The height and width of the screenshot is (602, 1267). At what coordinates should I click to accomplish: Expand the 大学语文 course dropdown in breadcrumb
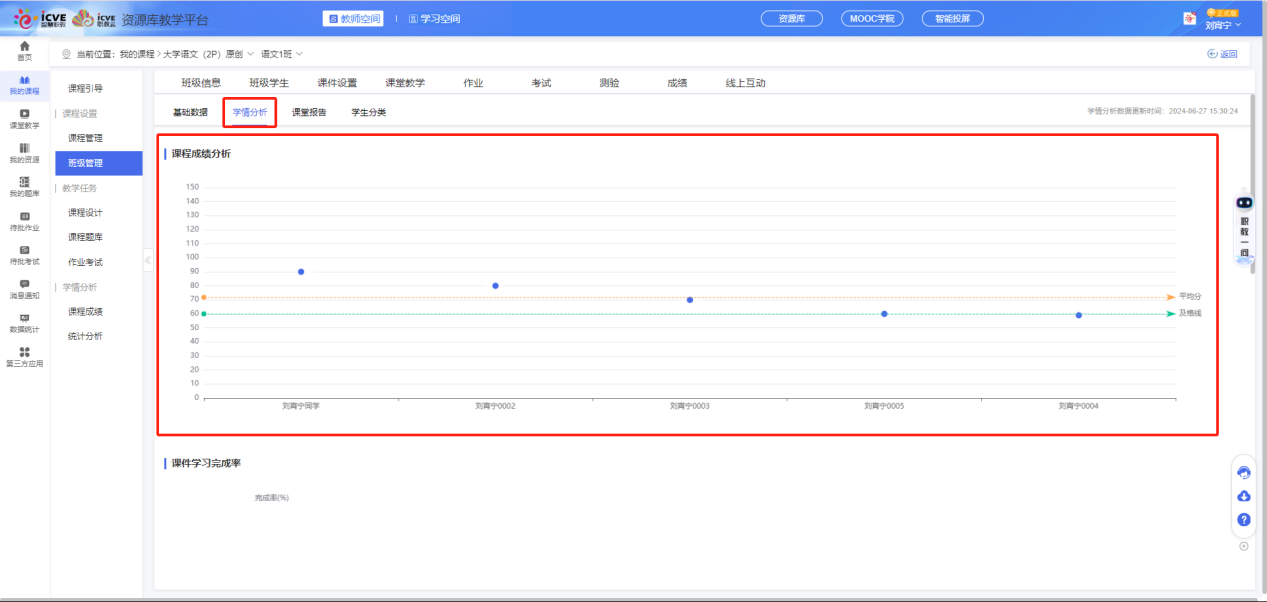[250, 54]
